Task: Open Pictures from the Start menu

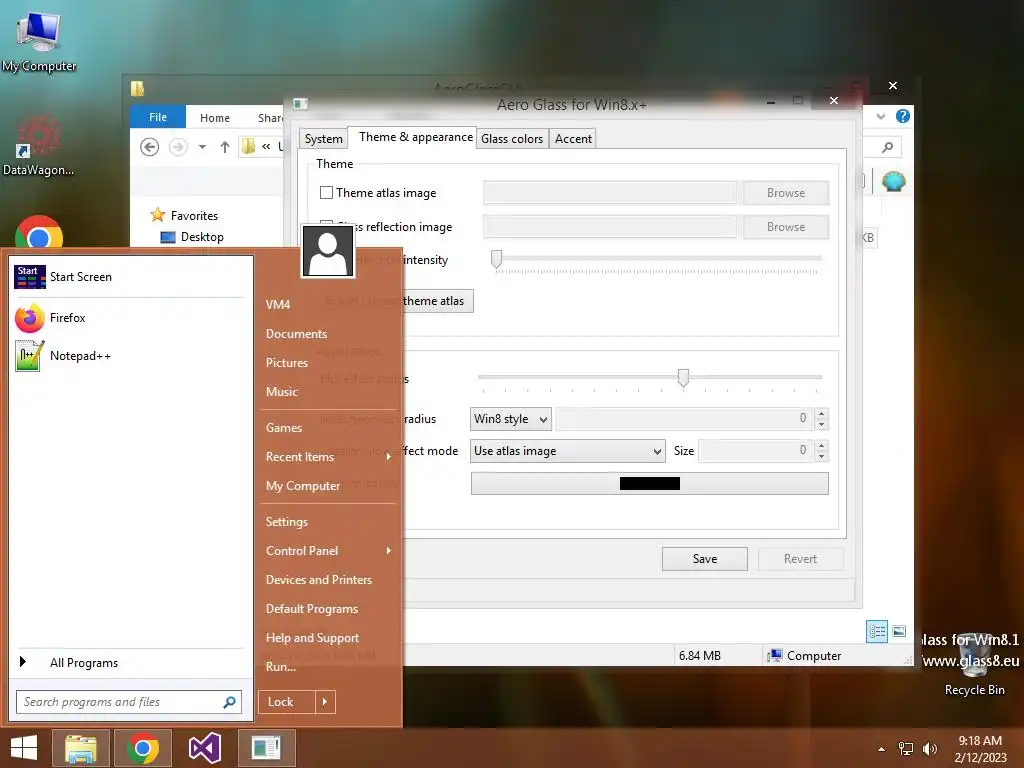Action: [x=287, y=363]
